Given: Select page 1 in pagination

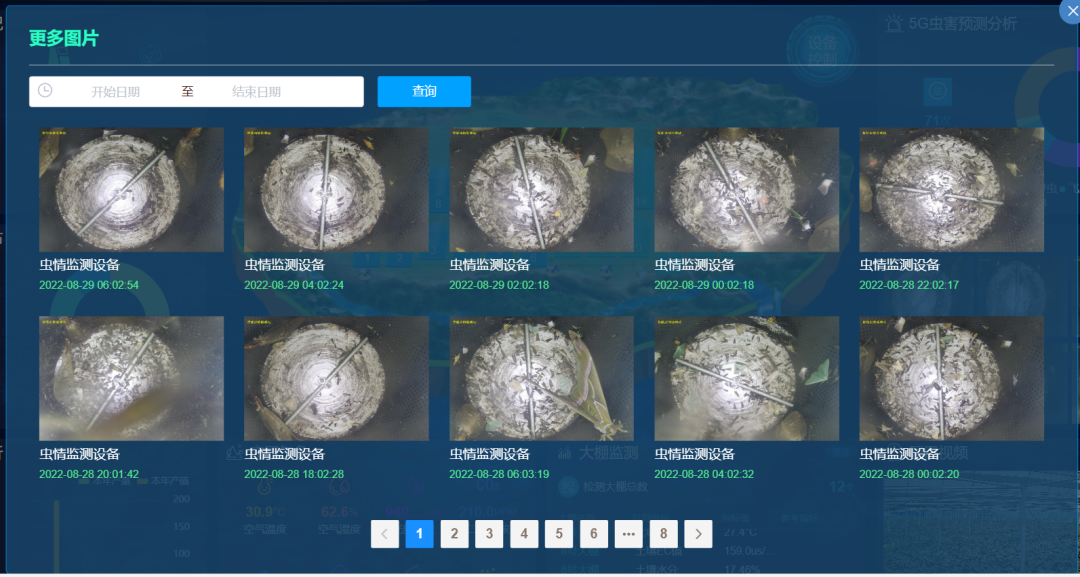Looking at the screenshot, I should [x=419, y=534].
